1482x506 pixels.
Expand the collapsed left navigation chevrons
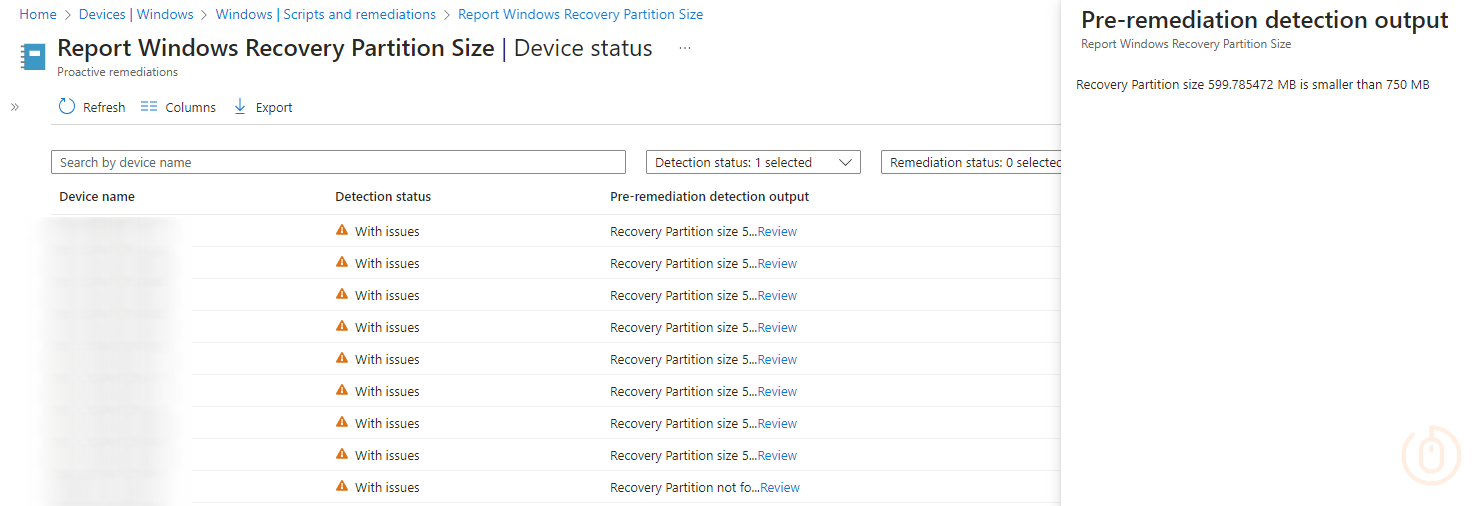15,107
